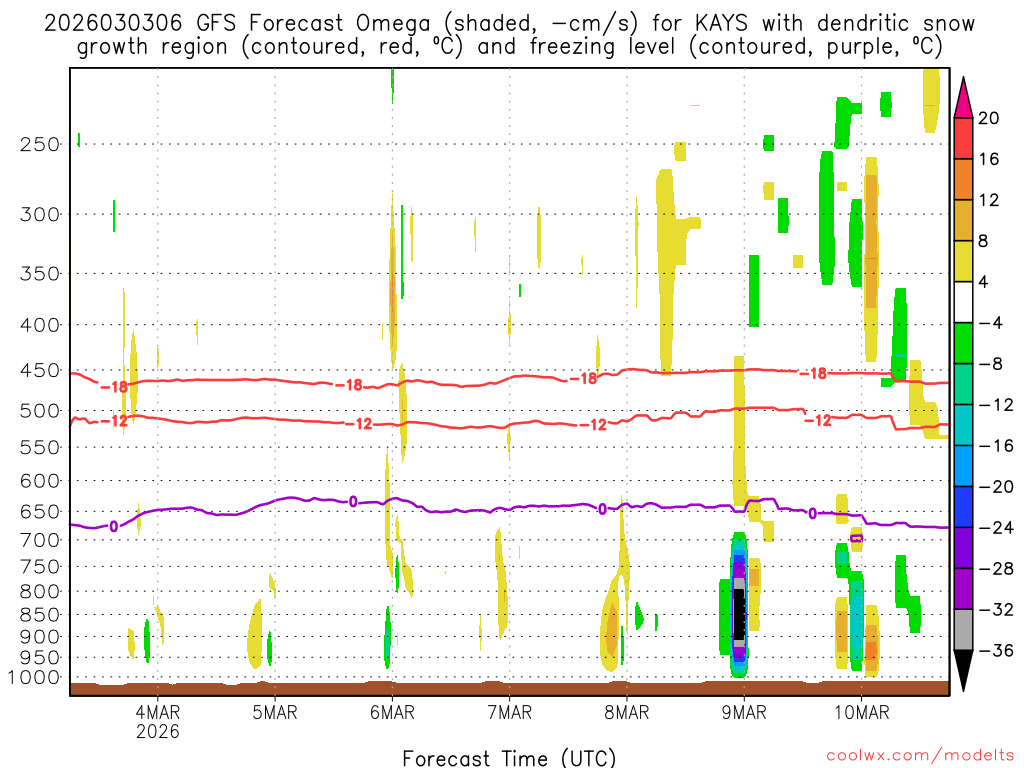Click the 300 pressure level label

40,214
